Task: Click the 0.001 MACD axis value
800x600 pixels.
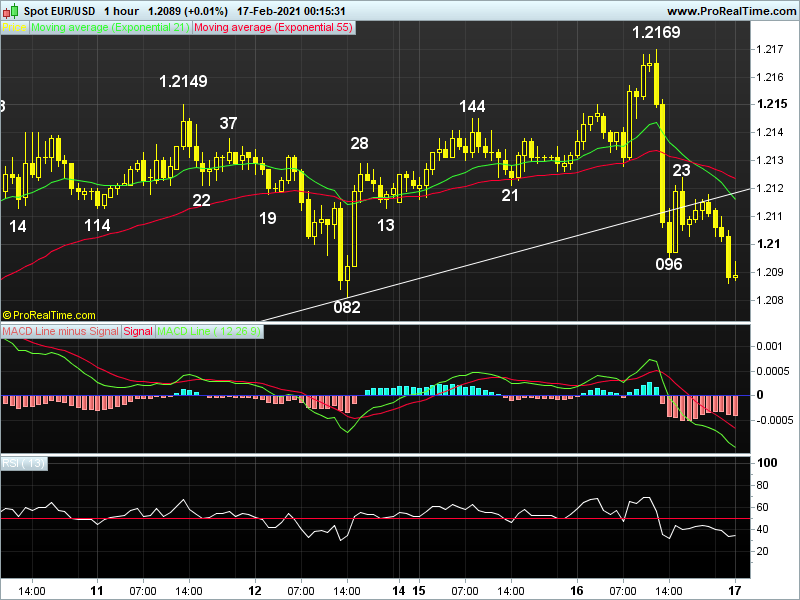Action: coord(769,346)
